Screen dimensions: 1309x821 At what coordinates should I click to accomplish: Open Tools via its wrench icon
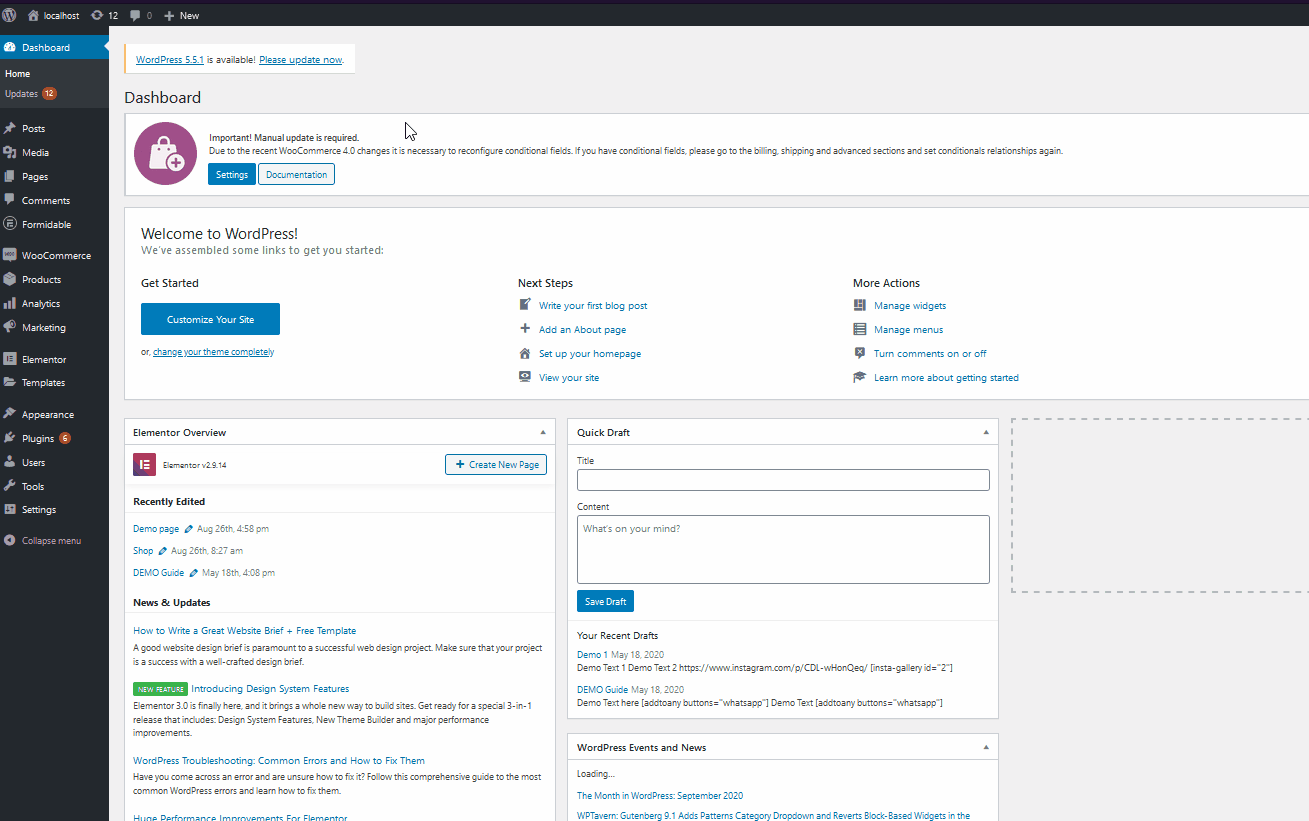tap(10, 486)
